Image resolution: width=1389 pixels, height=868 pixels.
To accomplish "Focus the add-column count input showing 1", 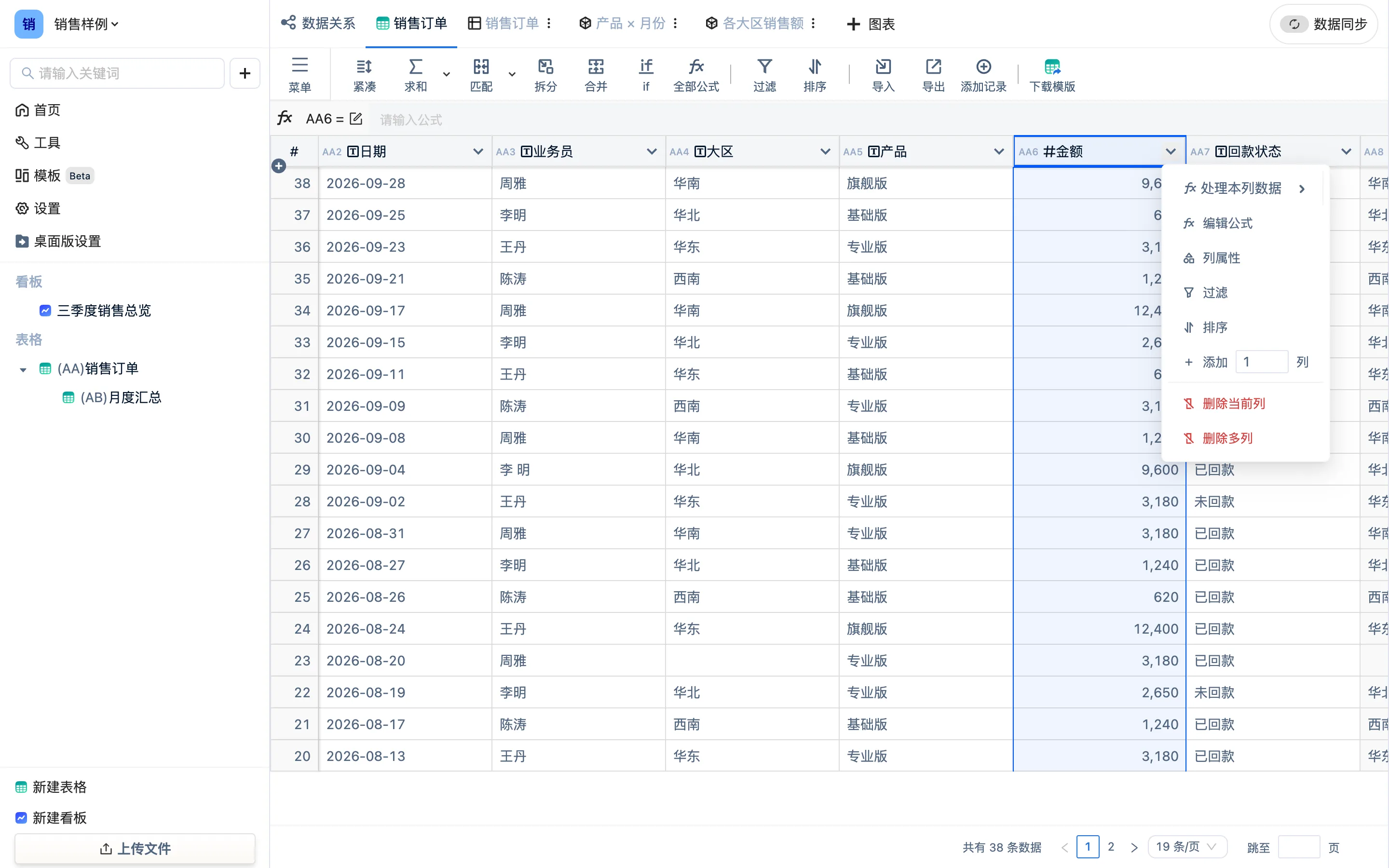I will [1262, 362].
